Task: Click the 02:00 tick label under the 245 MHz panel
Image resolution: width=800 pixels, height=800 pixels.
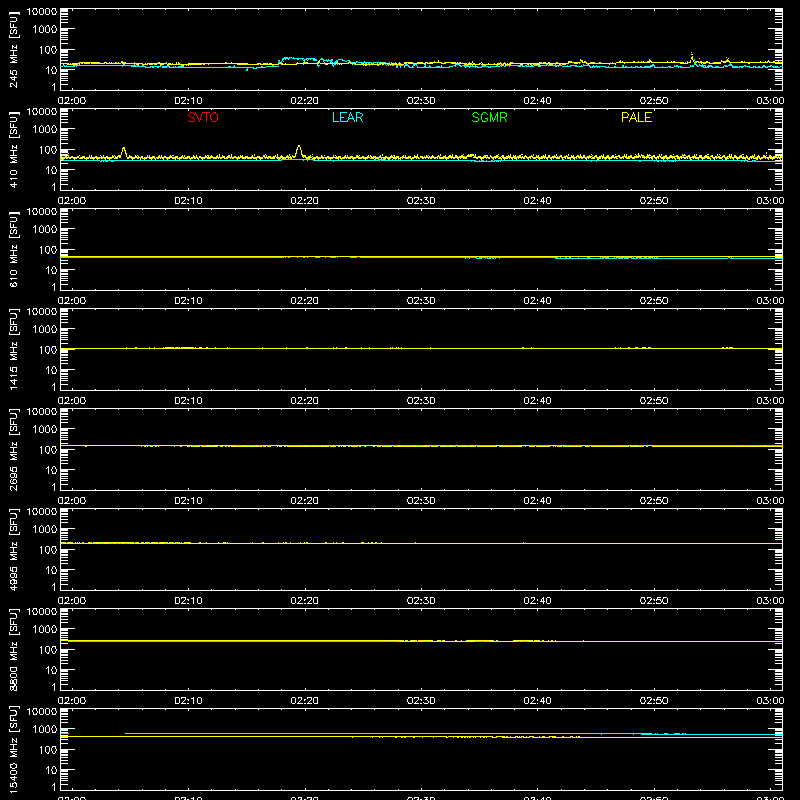Action: click(72, 101)
